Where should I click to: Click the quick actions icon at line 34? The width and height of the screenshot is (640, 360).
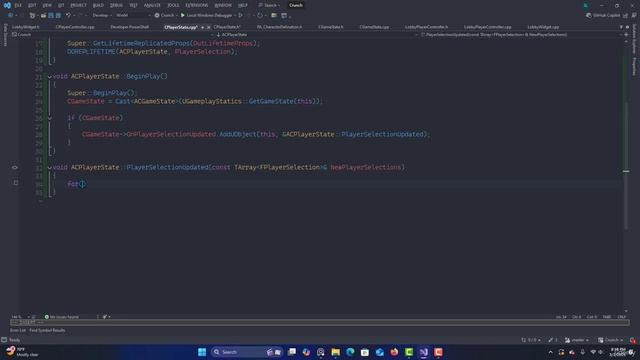coord(16,183)
